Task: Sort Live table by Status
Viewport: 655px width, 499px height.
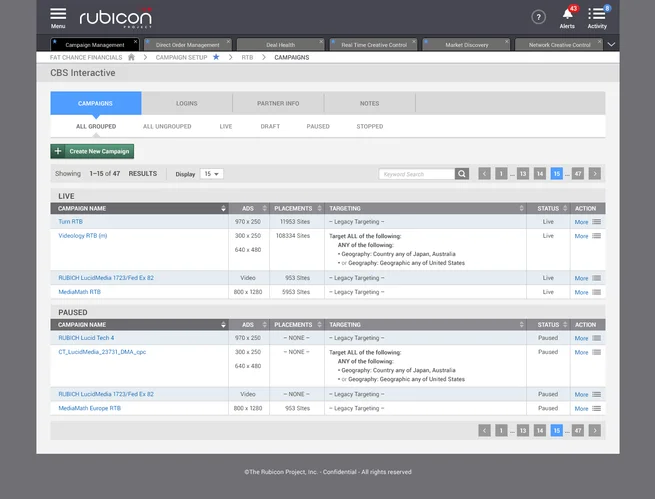Action: [565, 208]
